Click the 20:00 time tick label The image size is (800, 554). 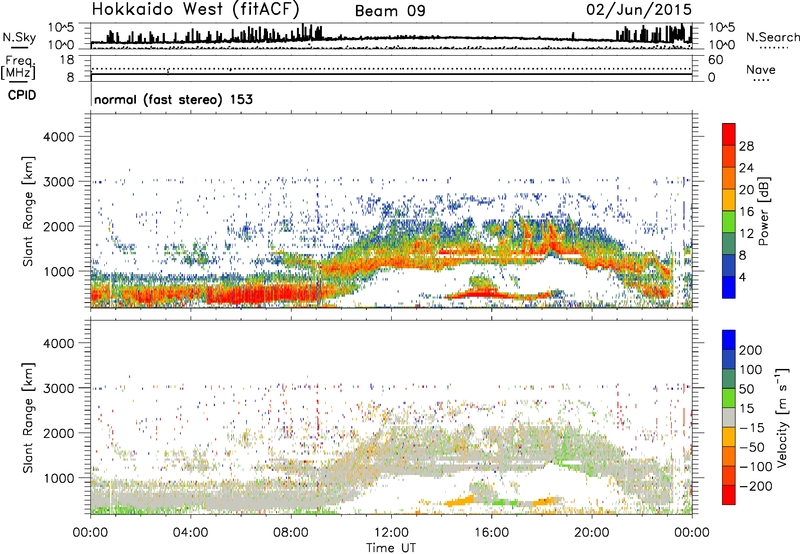point(591,533)
